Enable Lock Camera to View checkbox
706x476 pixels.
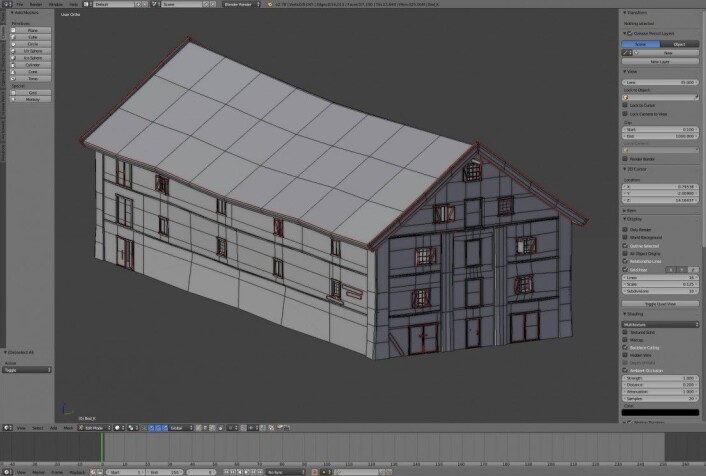(625, 113)
